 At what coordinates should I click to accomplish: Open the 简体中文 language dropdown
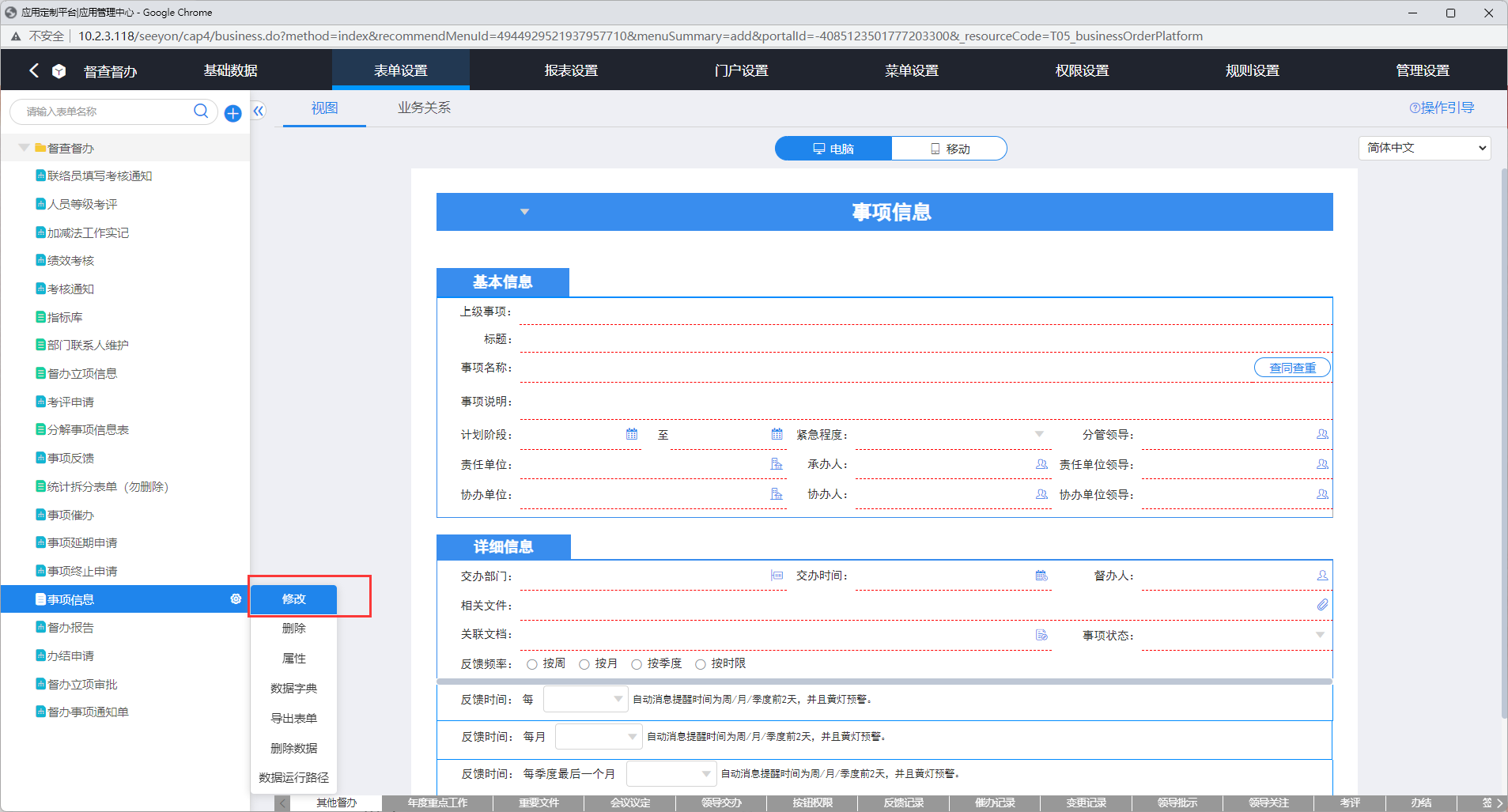(1424, 148)
